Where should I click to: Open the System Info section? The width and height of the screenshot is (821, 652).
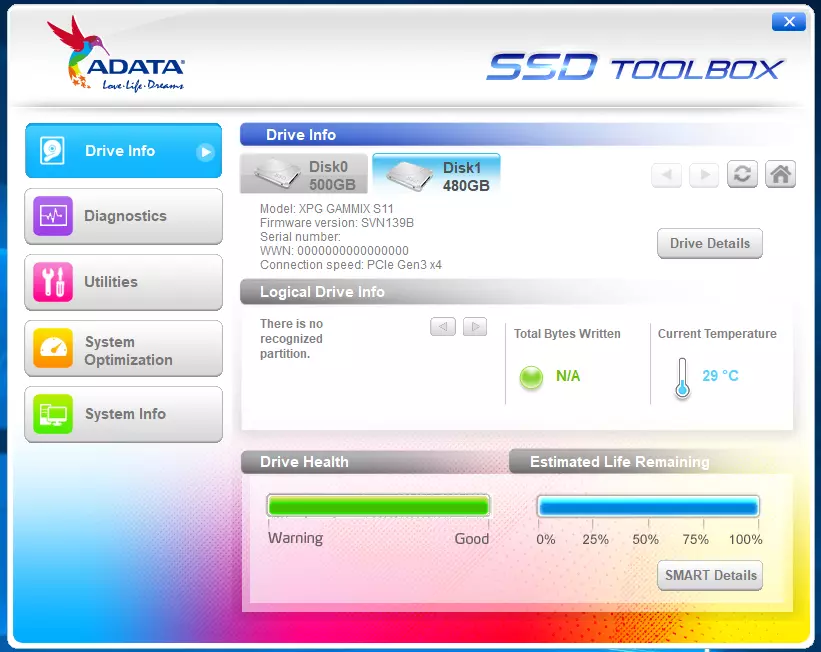123,414
